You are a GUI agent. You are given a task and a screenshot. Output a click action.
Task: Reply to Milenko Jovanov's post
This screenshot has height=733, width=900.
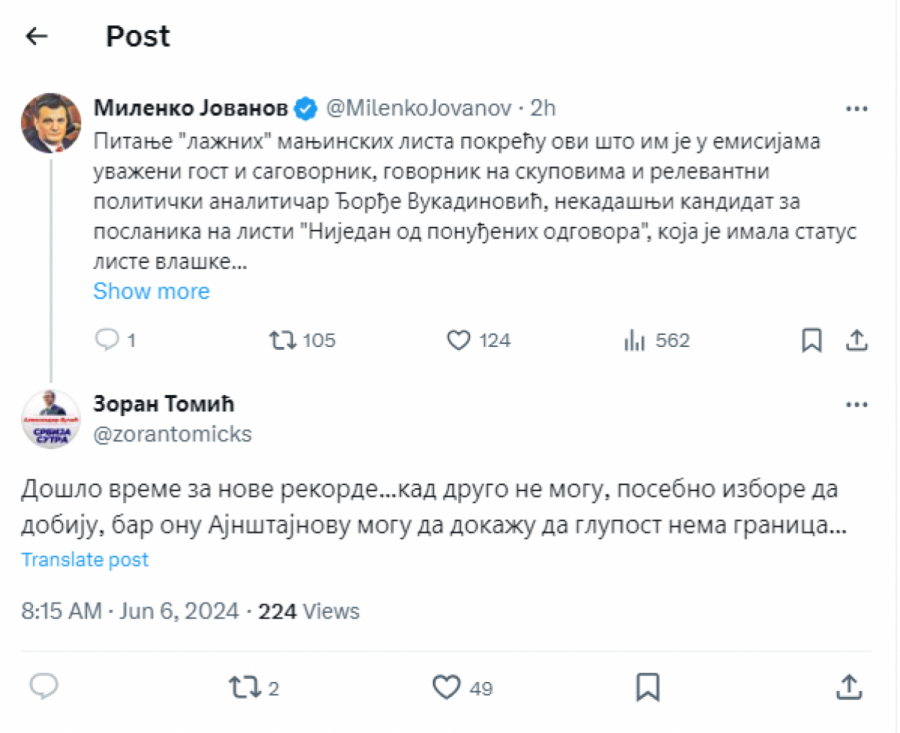tap(107, 340)
